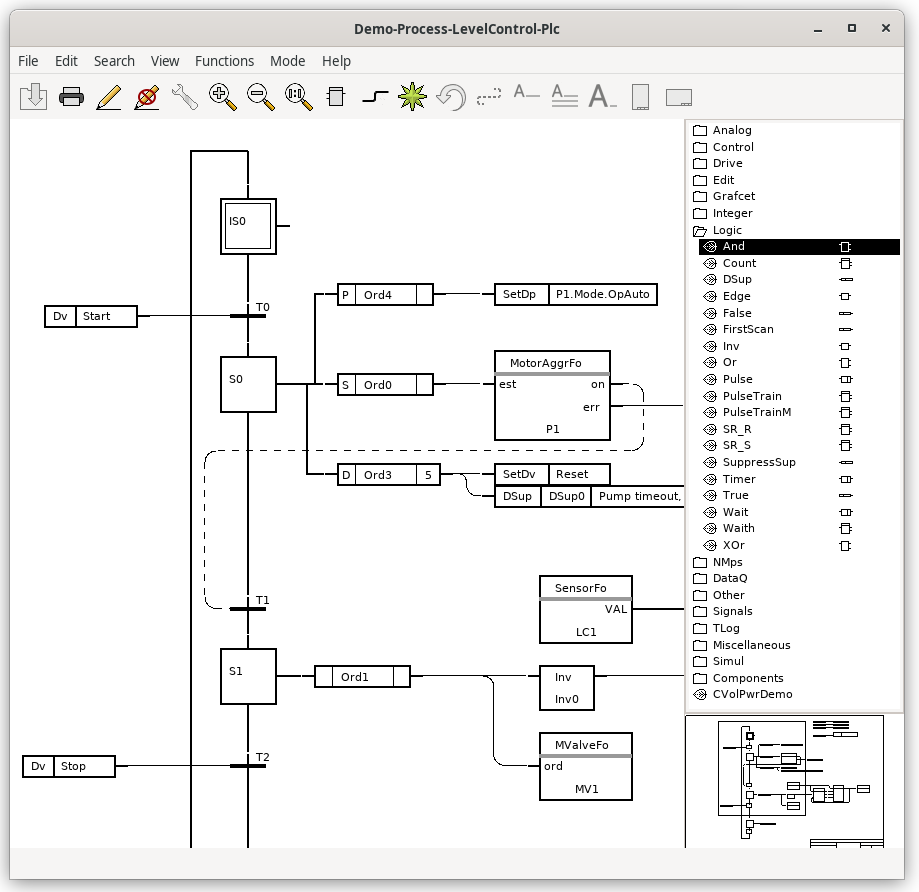Expand the Components folder

[700, 679]
